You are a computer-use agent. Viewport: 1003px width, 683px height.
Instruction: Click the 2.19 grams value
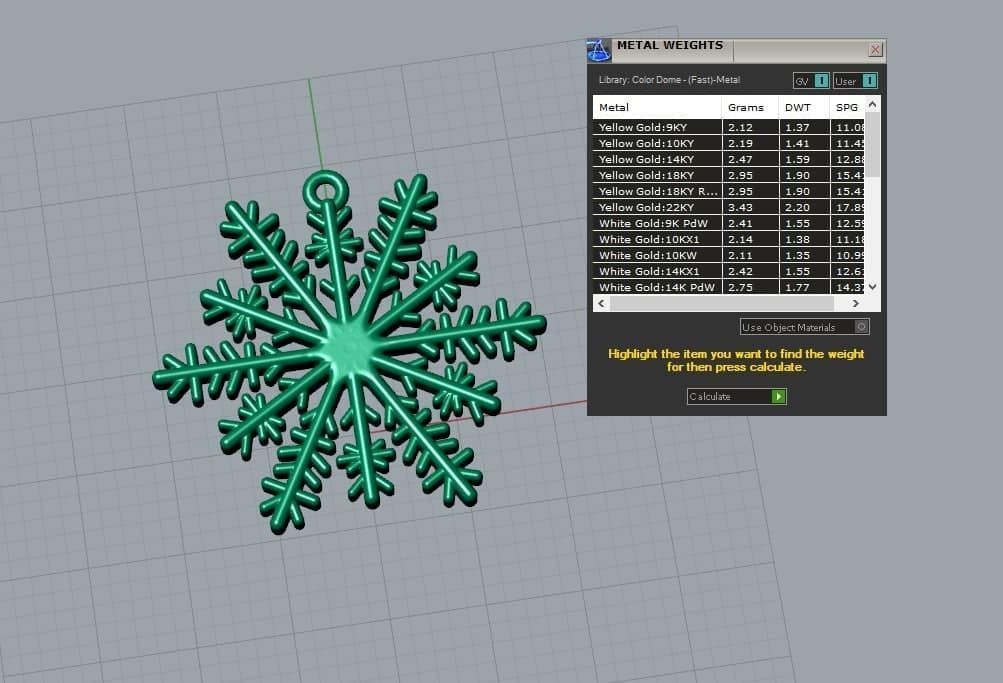(740, 143)
